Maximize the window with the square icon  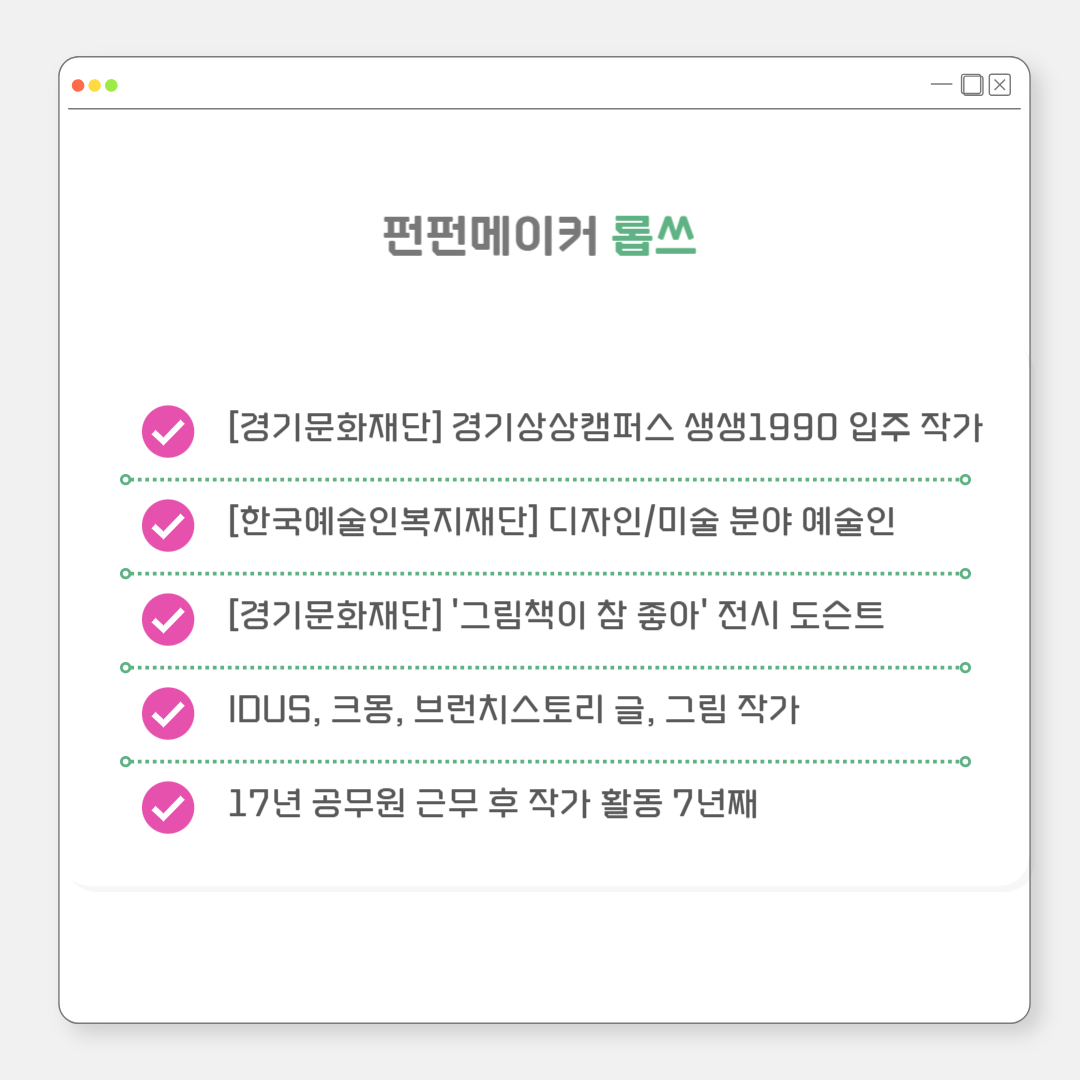click(971, 85)
